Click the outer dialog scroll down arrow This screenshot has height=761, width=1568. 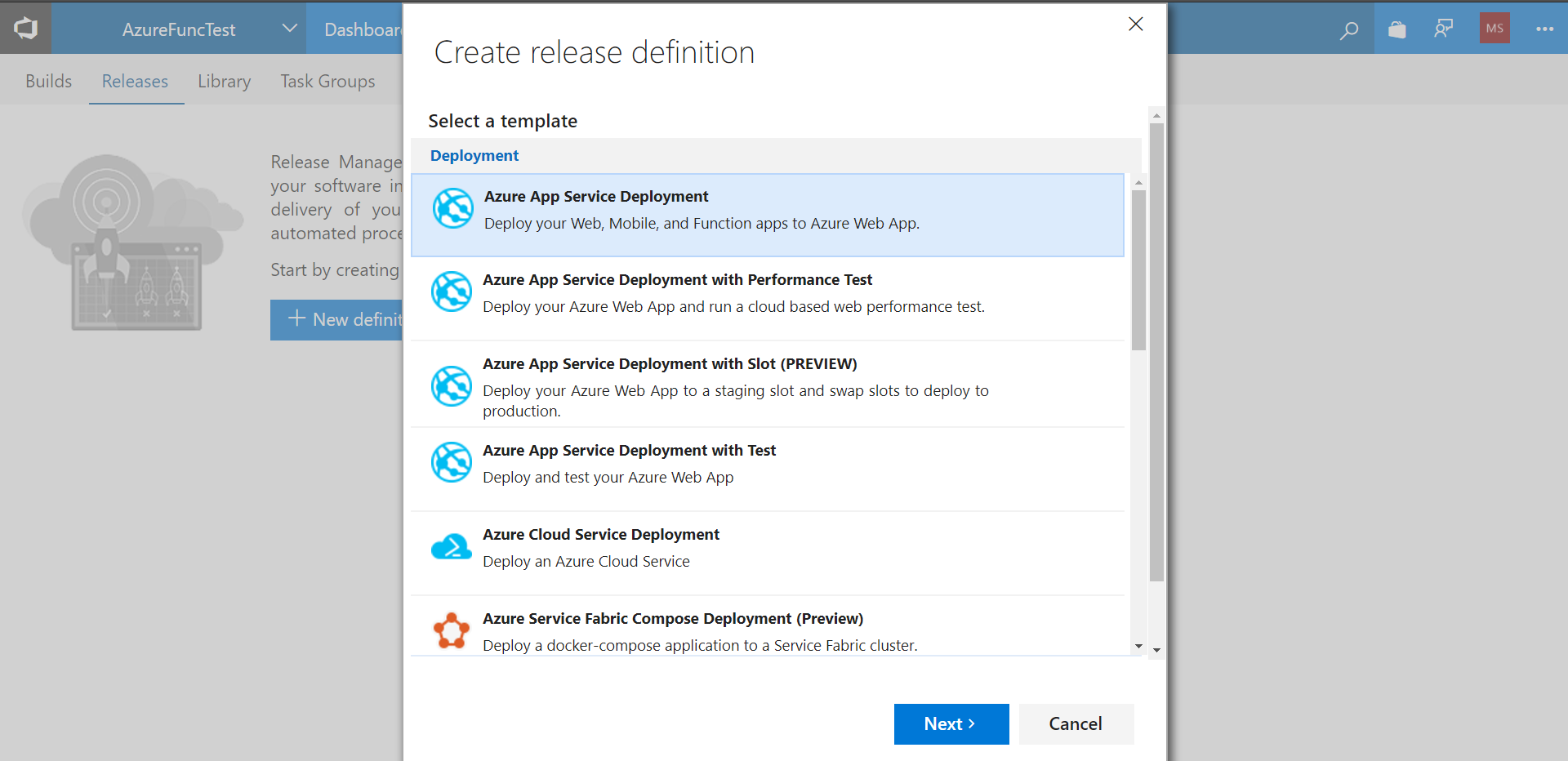pyautogui.click(x=1156, y=651)
